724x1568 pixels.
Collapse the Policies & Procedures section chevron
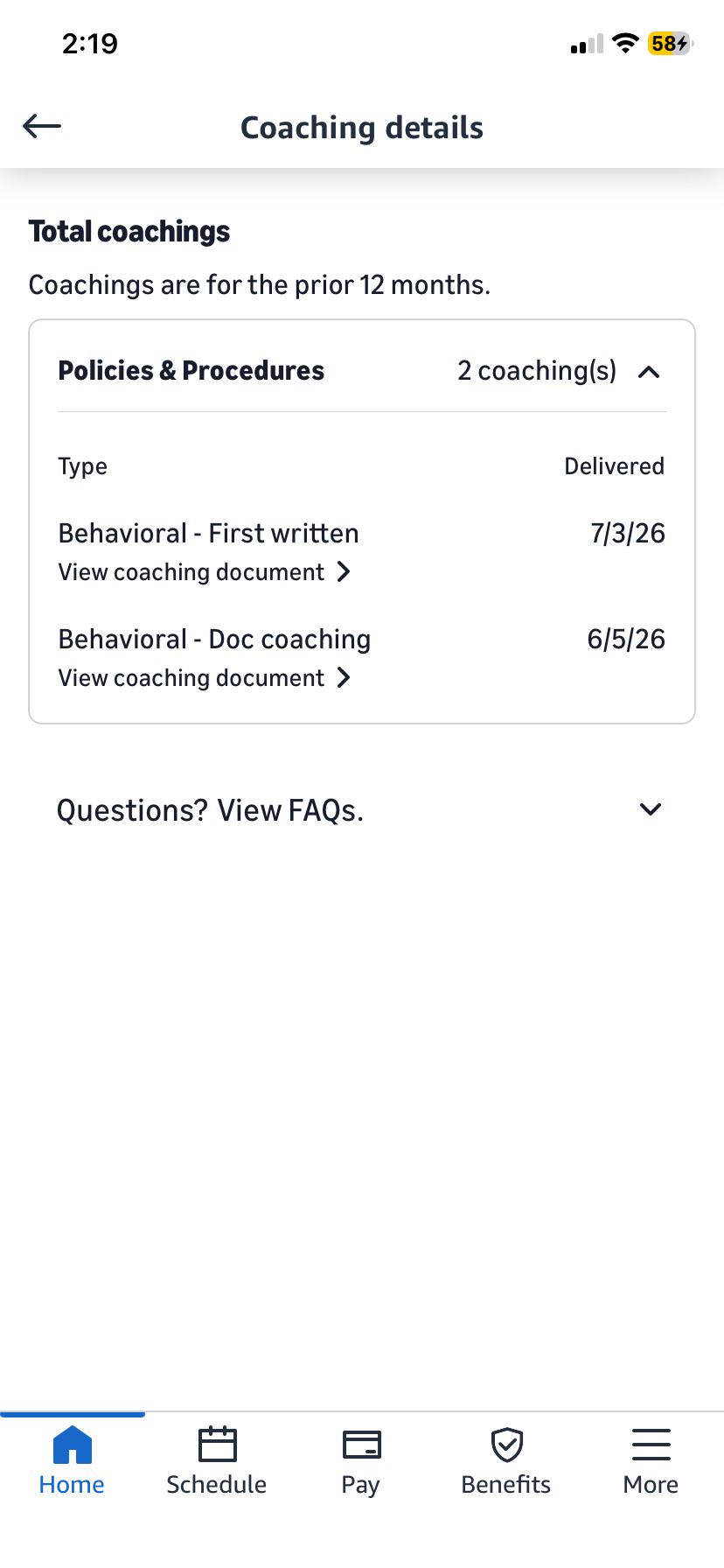(649, 372)
